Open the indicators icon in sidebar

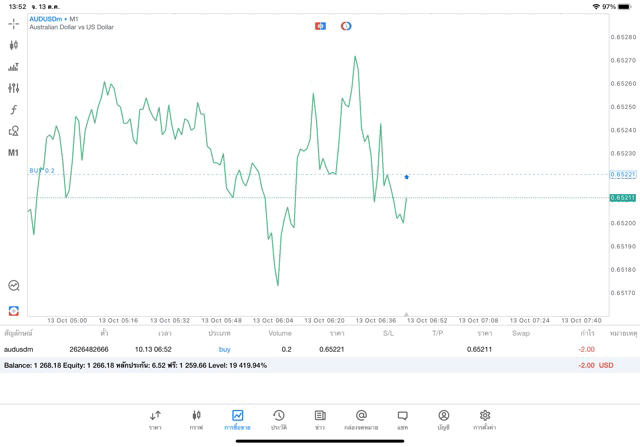point(14,67)
